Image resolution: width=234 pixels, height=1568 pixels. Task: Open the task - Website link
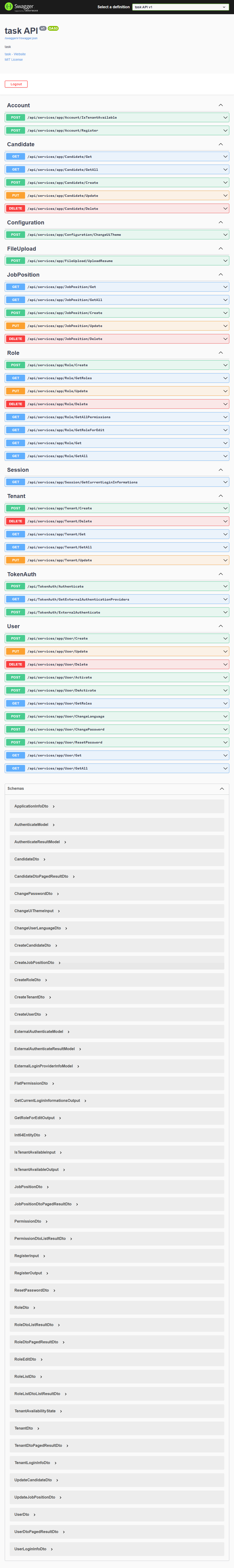point(15,54)
